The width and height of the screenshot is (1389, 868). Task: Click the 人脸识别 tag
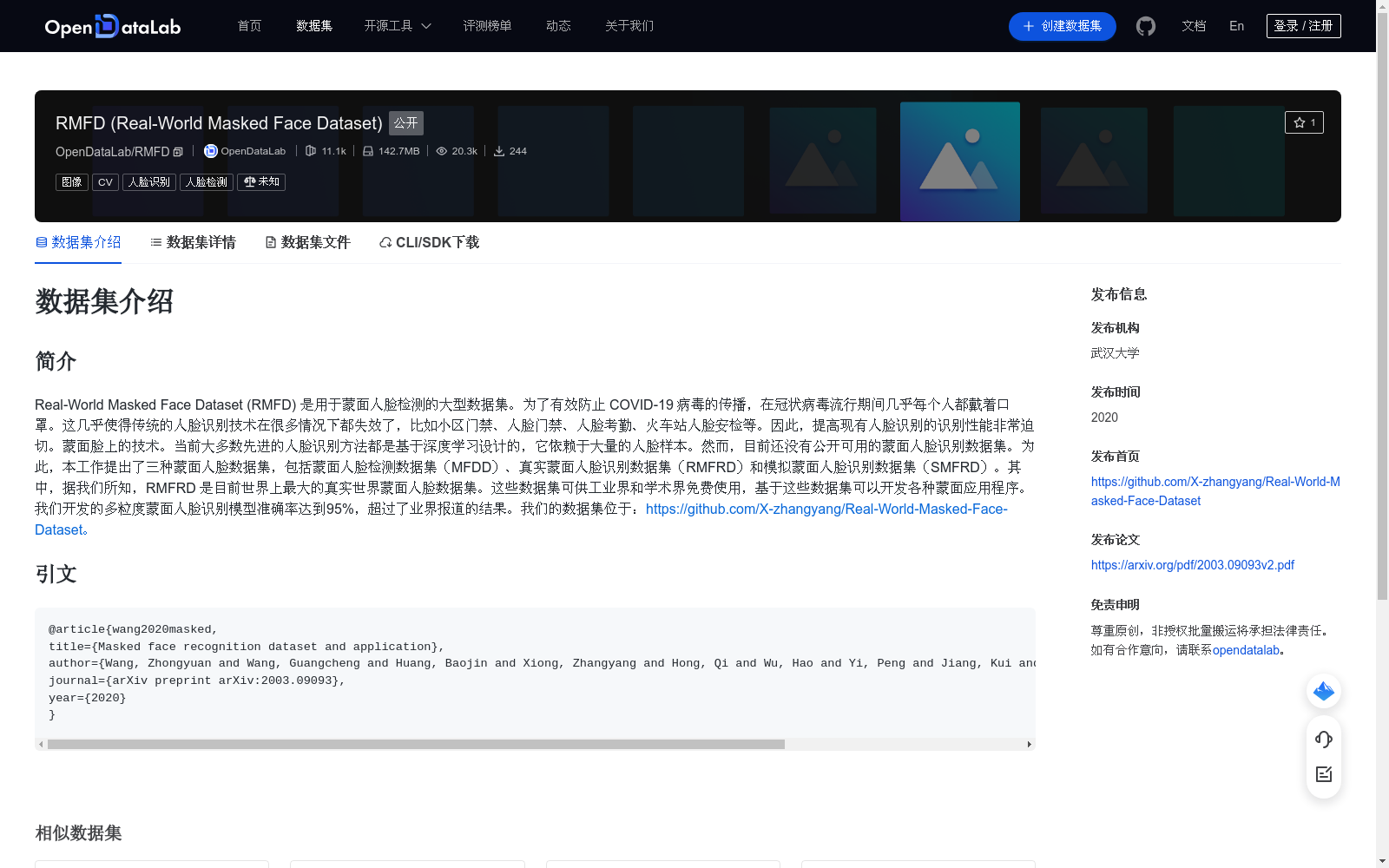point(149,182)
